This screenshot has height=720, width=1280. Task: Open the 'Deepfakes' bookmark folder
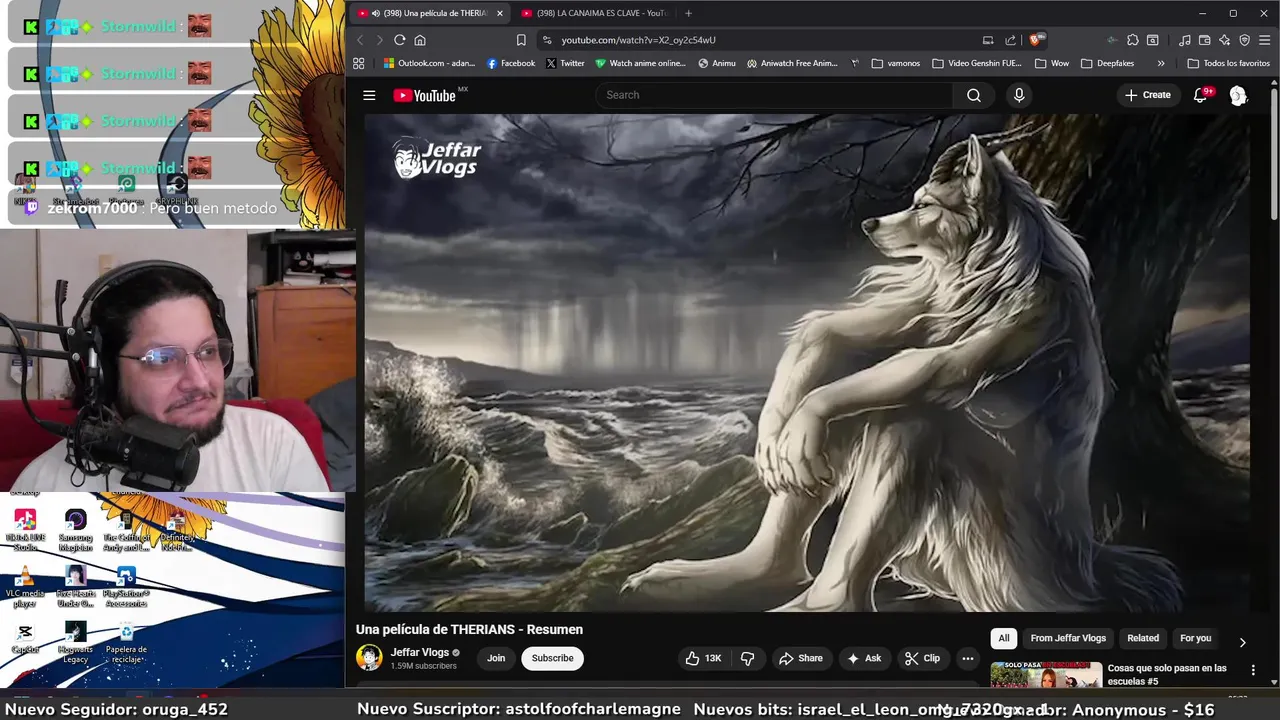1107,63
